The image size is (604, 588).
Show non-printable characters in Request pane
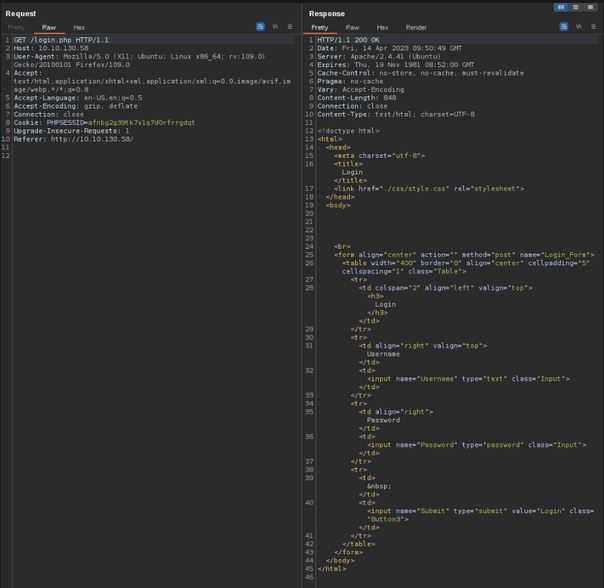[275, 27]
